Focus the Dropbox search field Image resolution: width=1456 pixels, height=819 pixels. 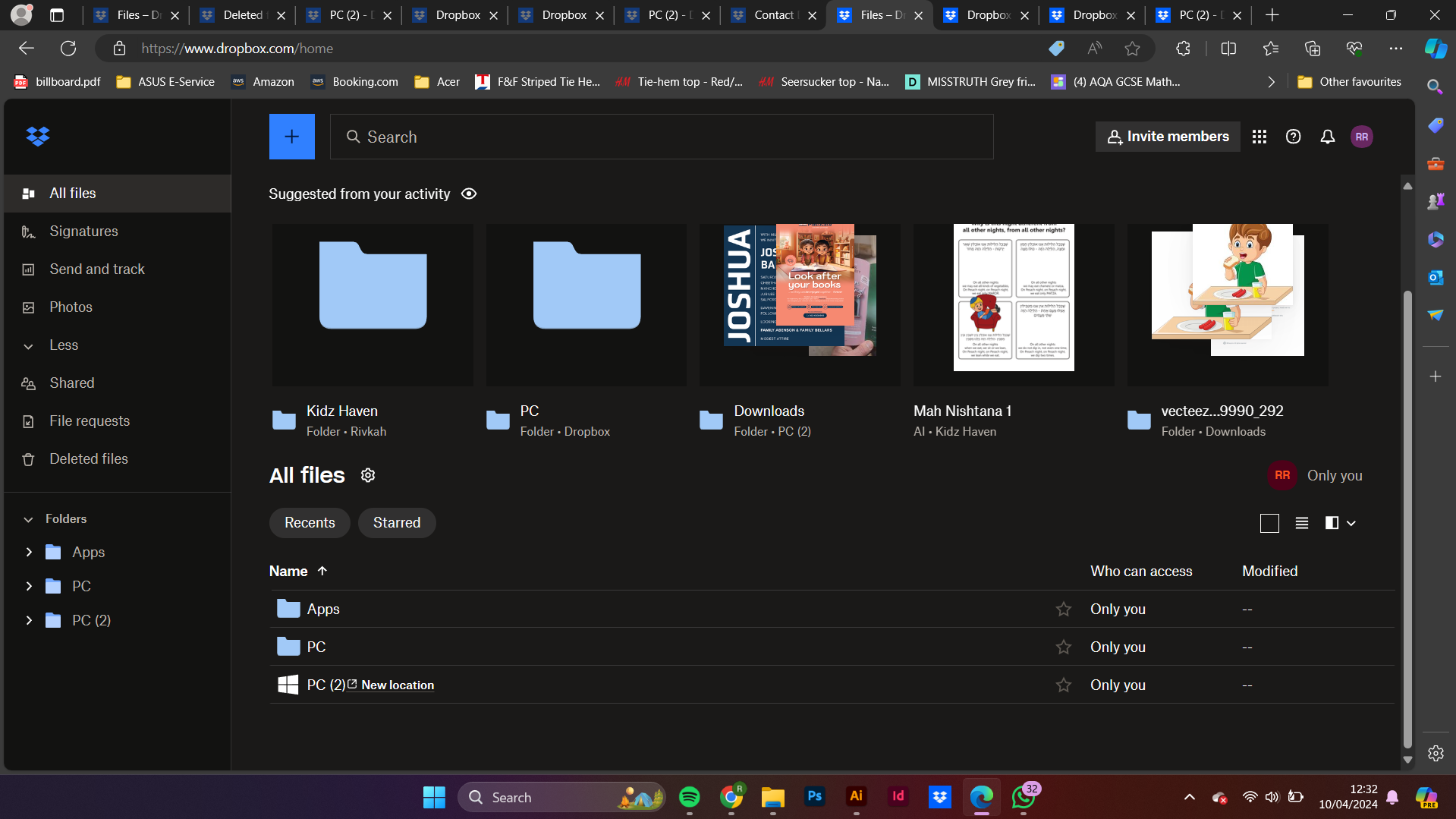point(662,137)
